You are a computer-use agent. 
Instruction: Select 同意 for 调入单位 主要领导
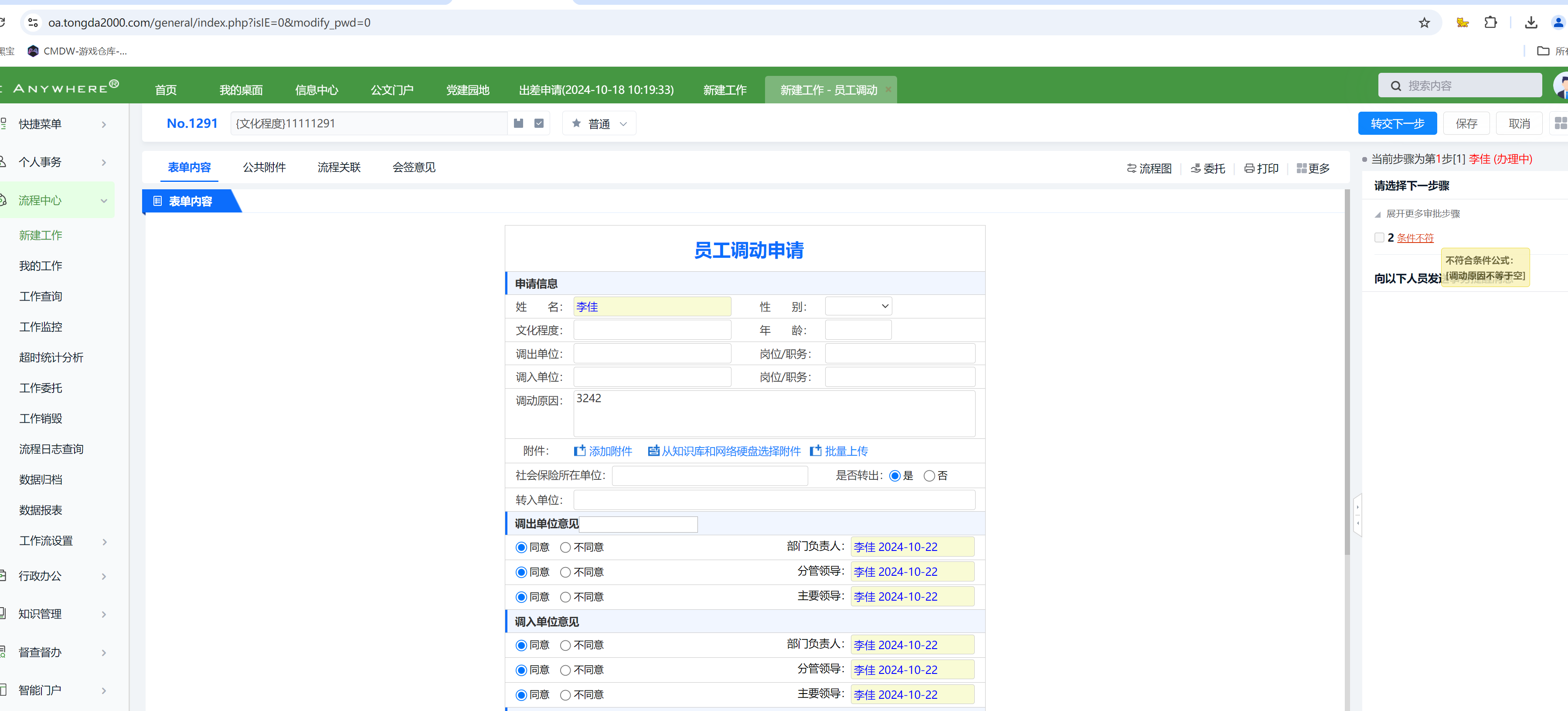521,695
